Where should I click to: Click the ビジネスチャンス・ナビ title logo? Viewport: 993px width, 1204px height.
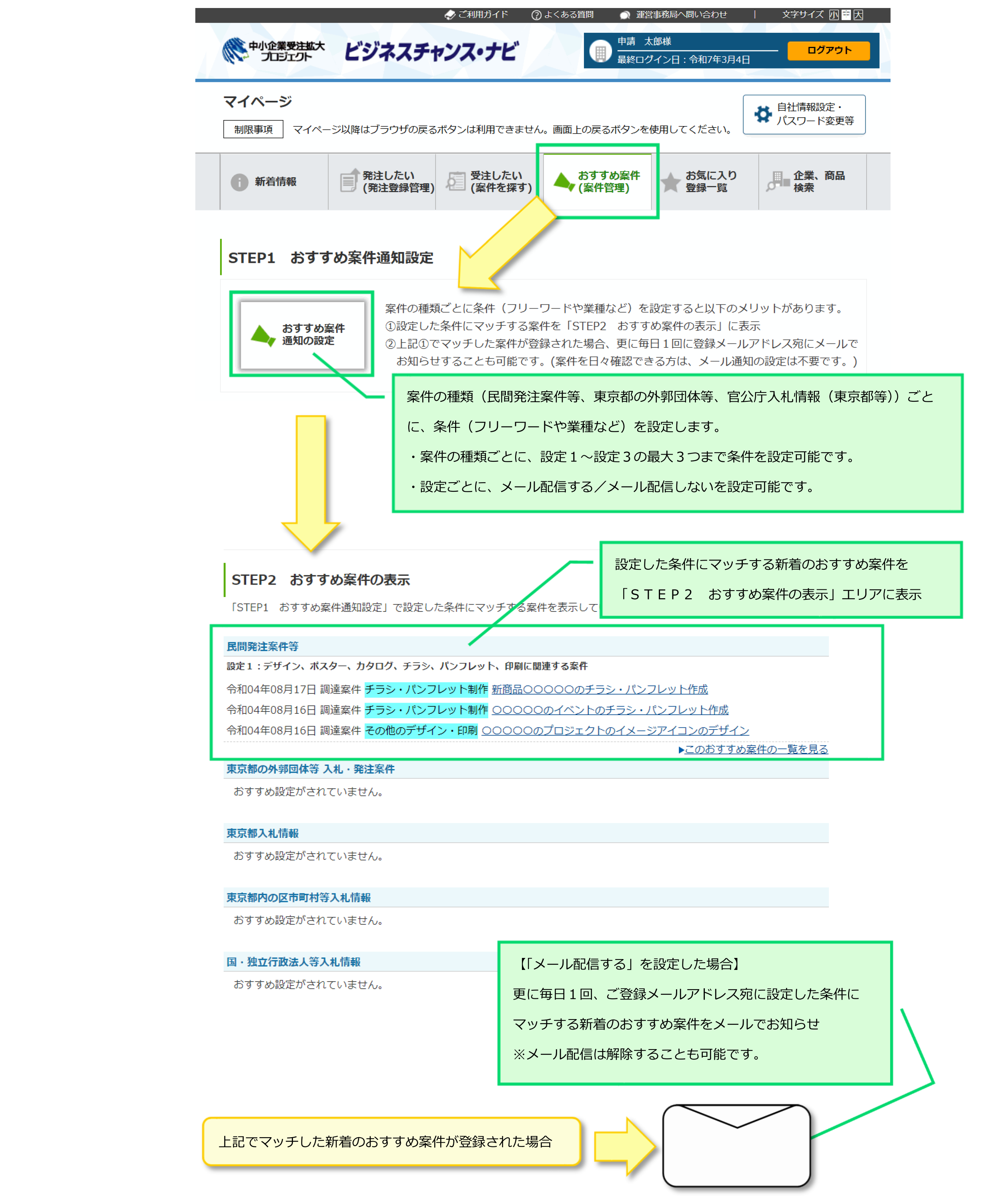point(431,51)
